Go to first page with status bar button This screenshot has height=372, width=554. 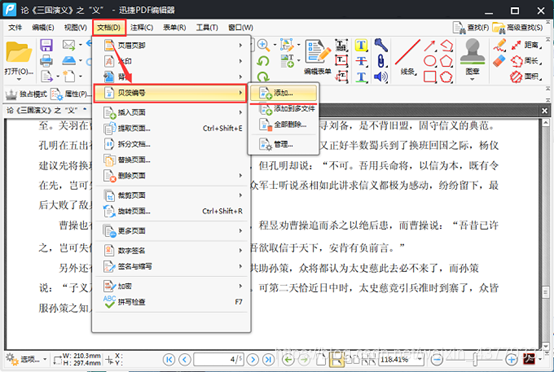[169, 360]
